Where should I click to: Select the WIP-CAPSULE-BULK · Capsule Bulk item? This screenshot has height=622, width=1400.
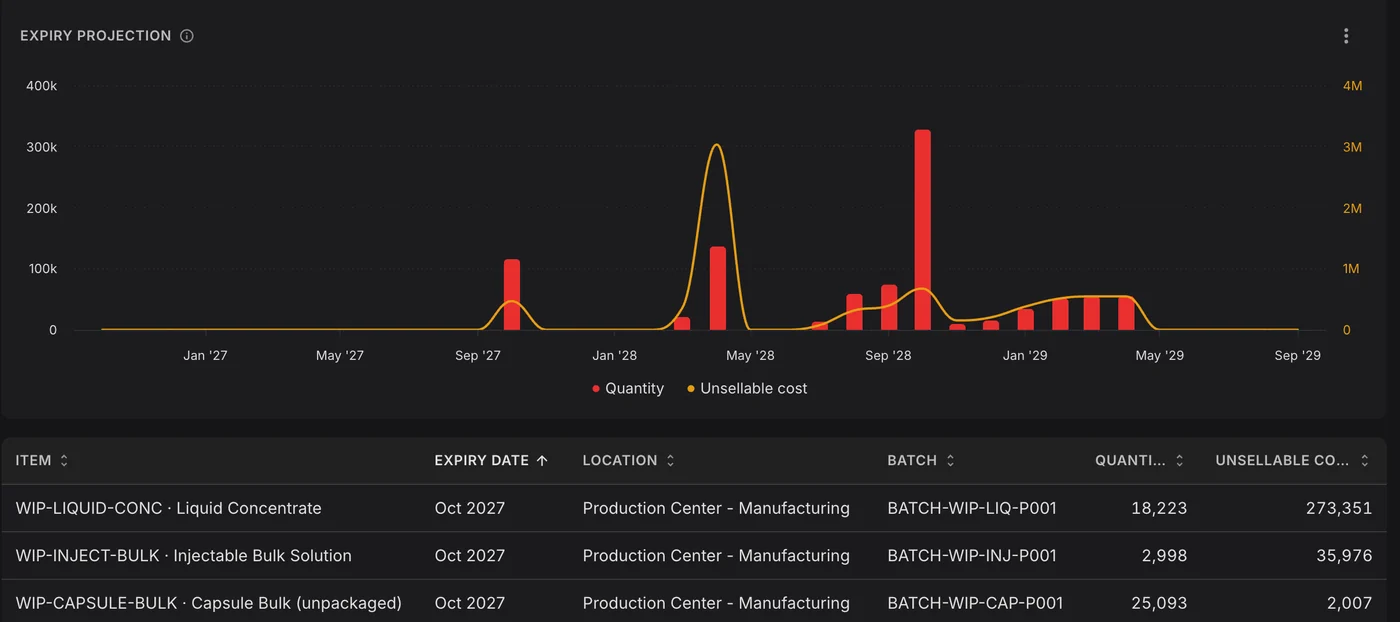click(x=209, y=603)
